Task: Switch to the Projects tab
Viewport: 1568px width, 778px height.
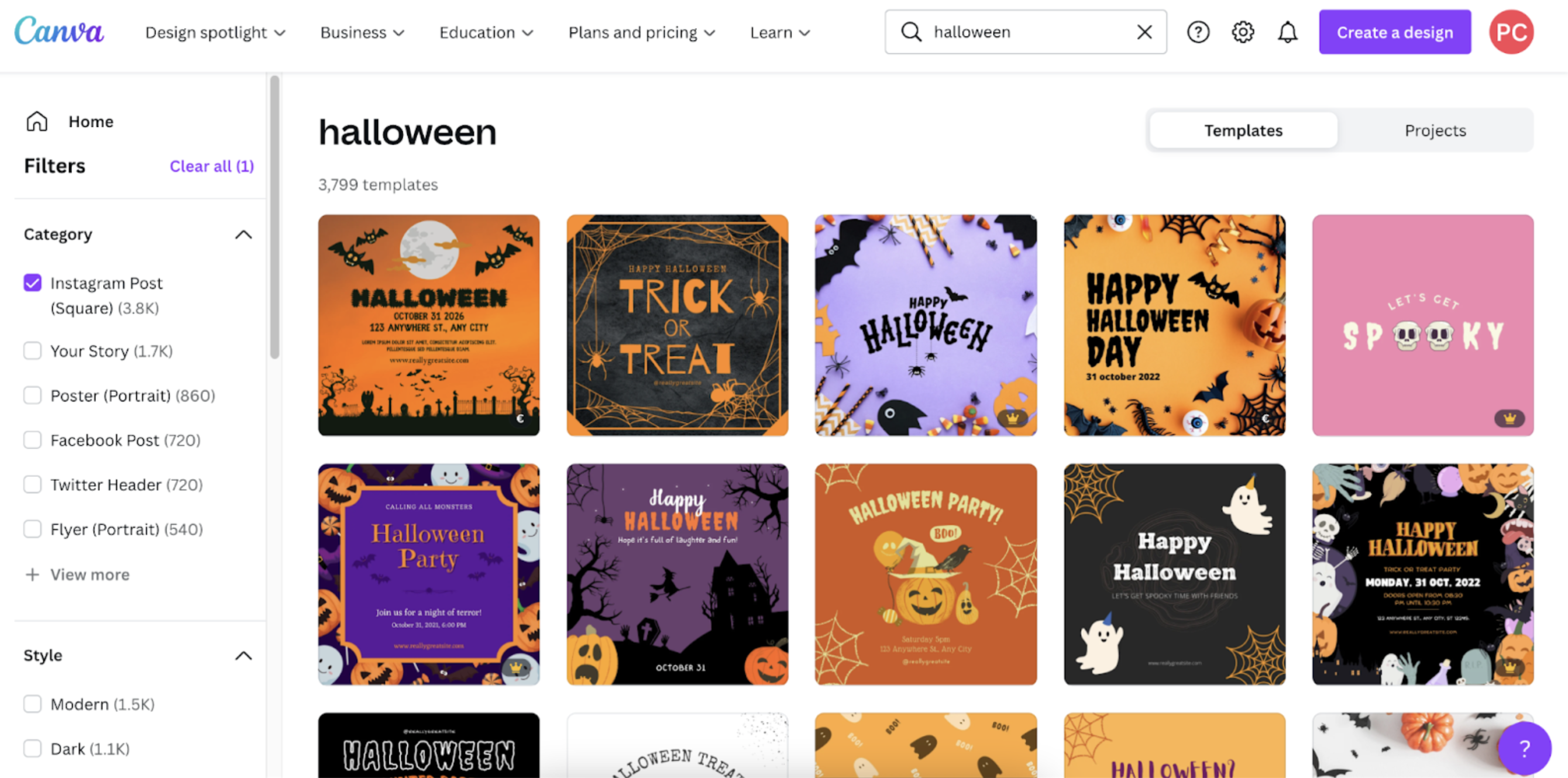Action: 1435,130
